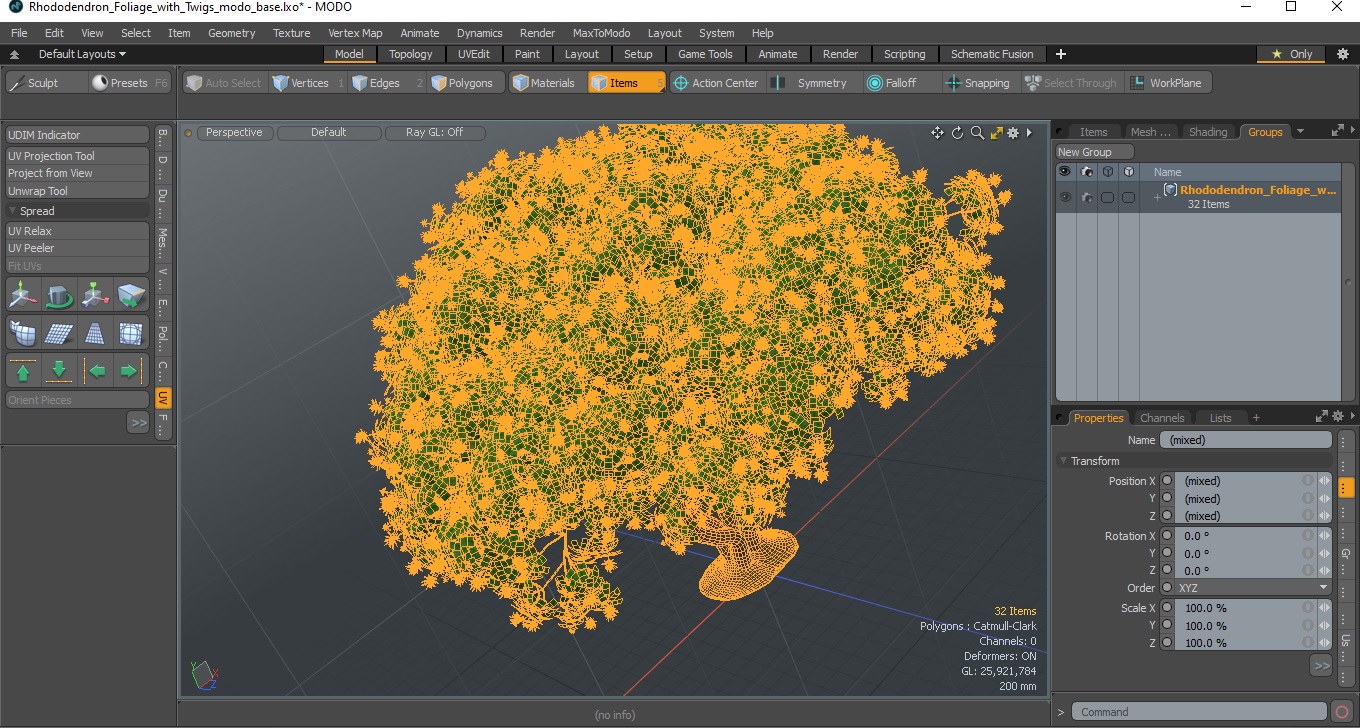Toggle Scale X channel keyframe circle
Image resolution: width=1360 pixels, height=728 pixels.
click(1167, 608)
